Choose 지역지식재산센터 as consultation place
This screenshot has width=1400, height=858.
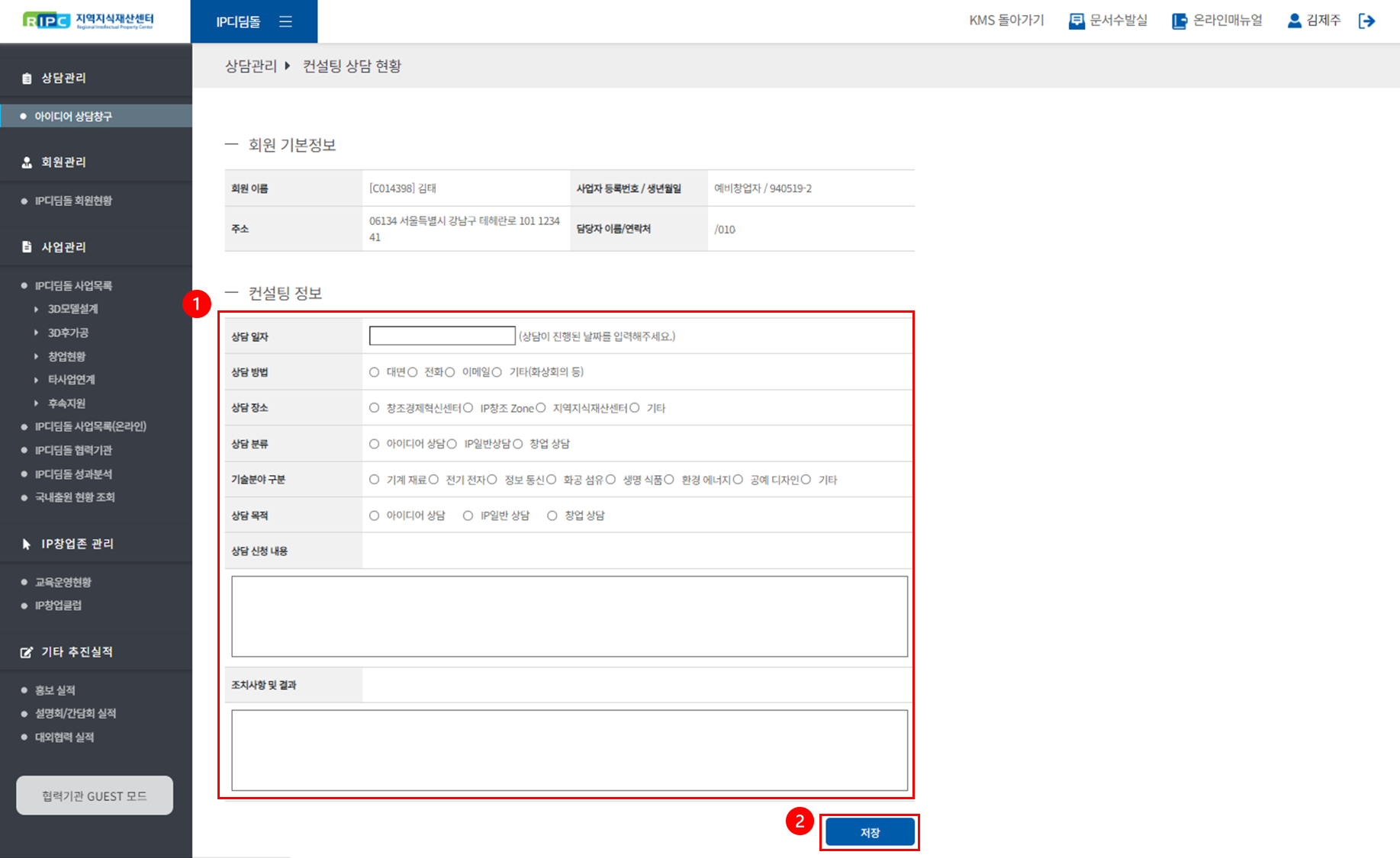coord(541,408)
